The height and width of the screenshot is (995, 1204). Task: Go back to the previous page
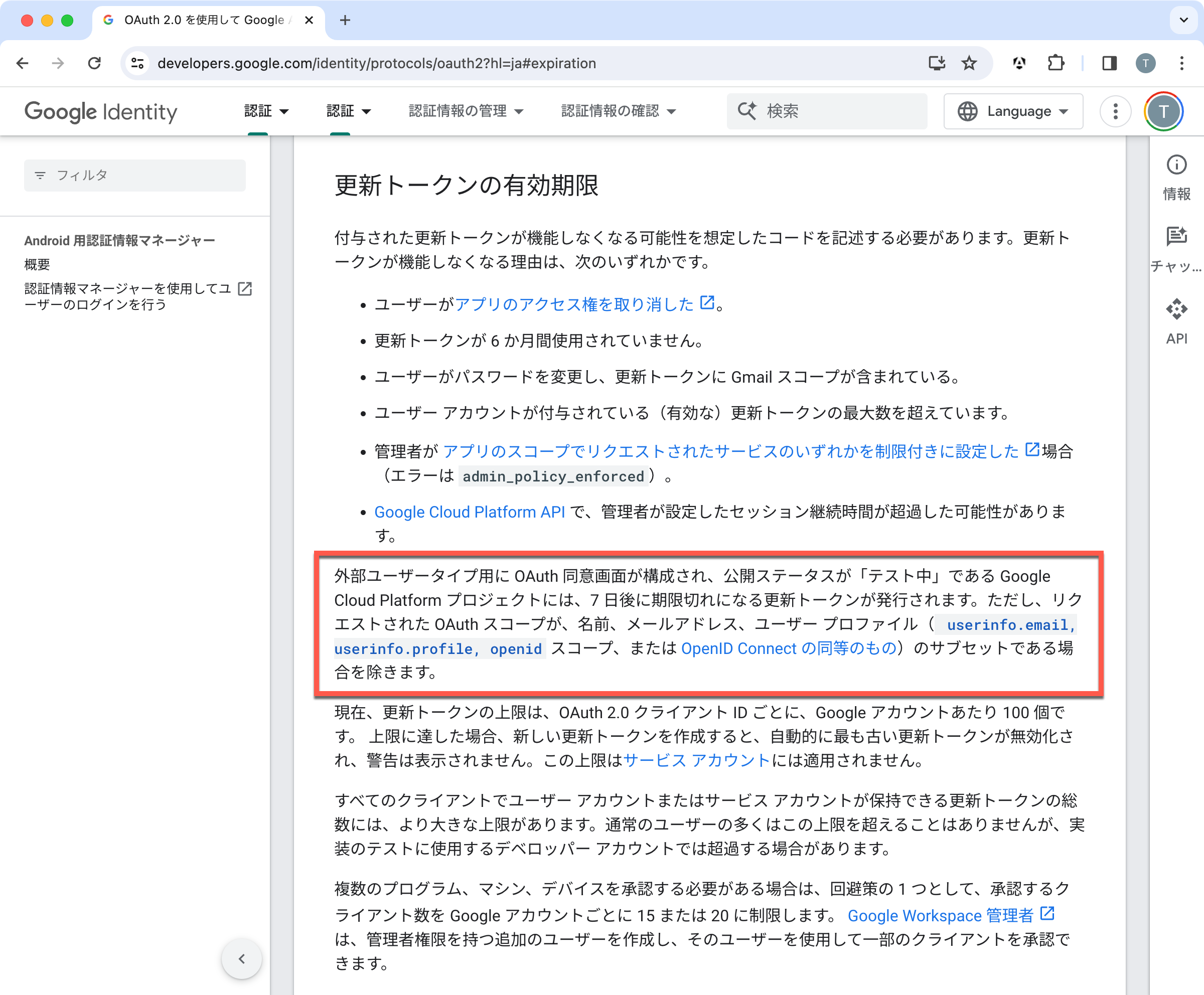pos(23,63)
